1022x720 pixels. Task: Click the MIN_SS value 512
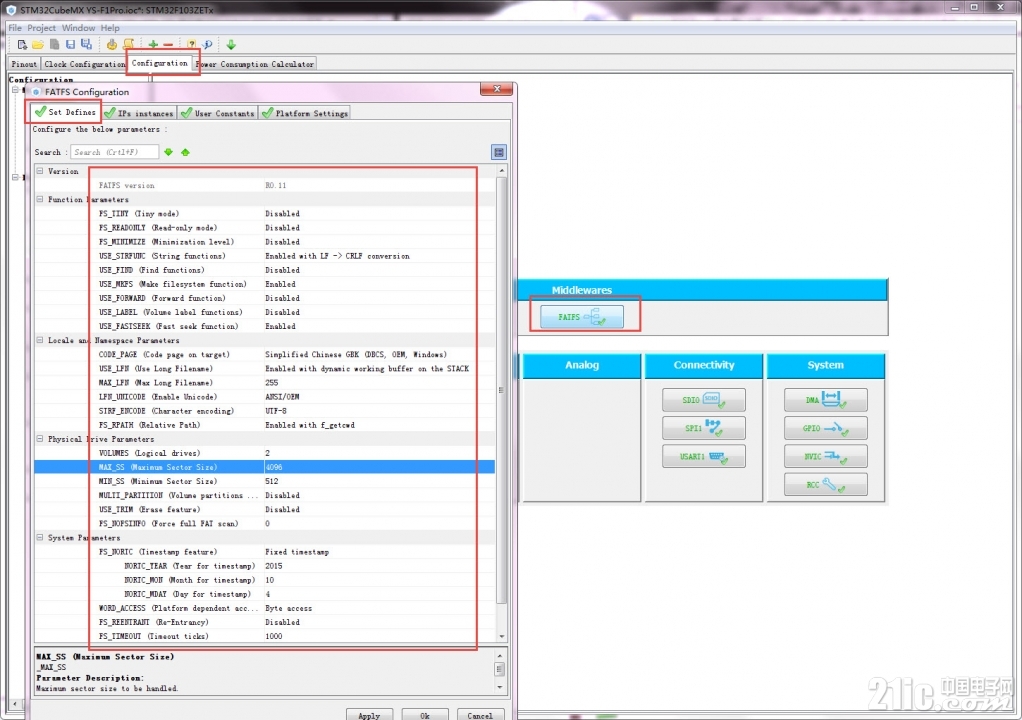272,482
